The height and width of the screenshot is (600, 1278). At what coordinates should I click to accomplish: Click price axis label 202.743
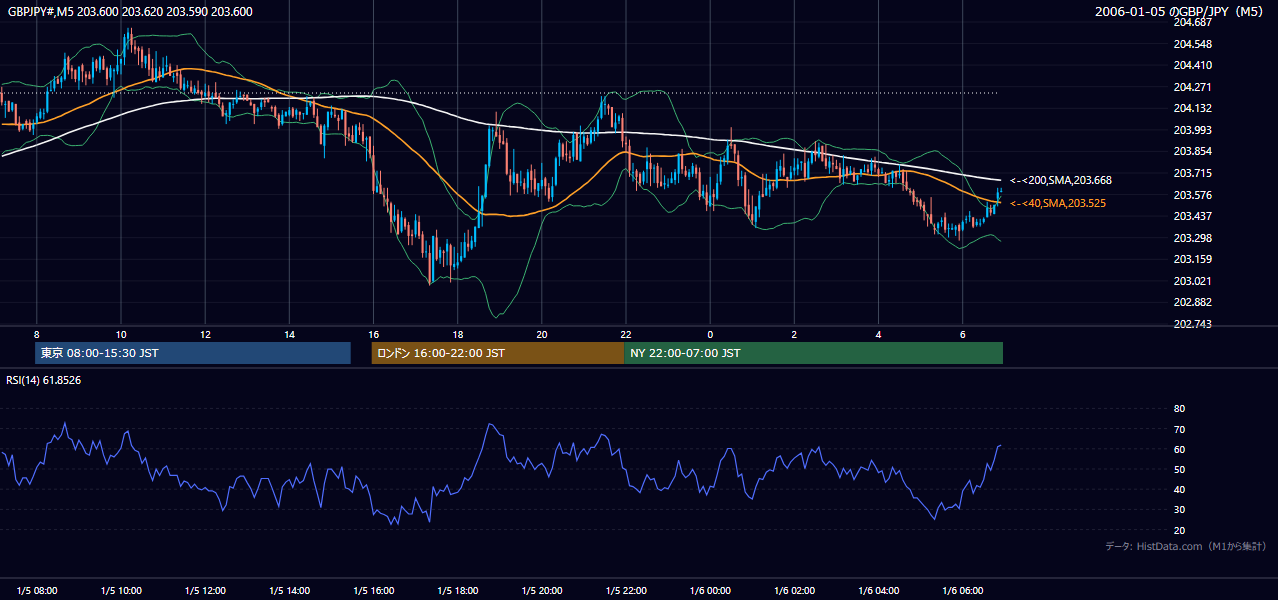point(1192,325)
